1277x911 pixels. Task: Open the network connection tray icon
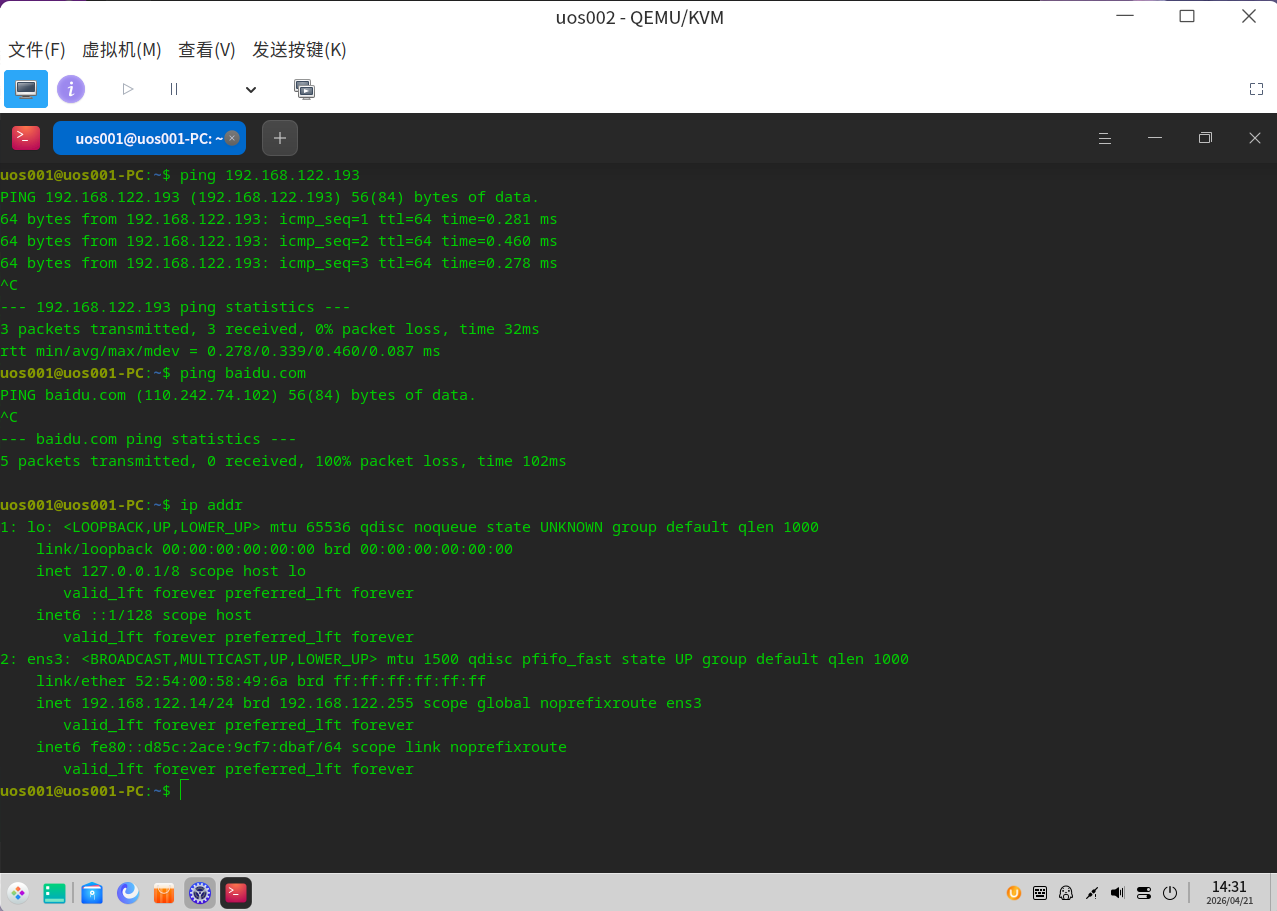coord(1092,893)
